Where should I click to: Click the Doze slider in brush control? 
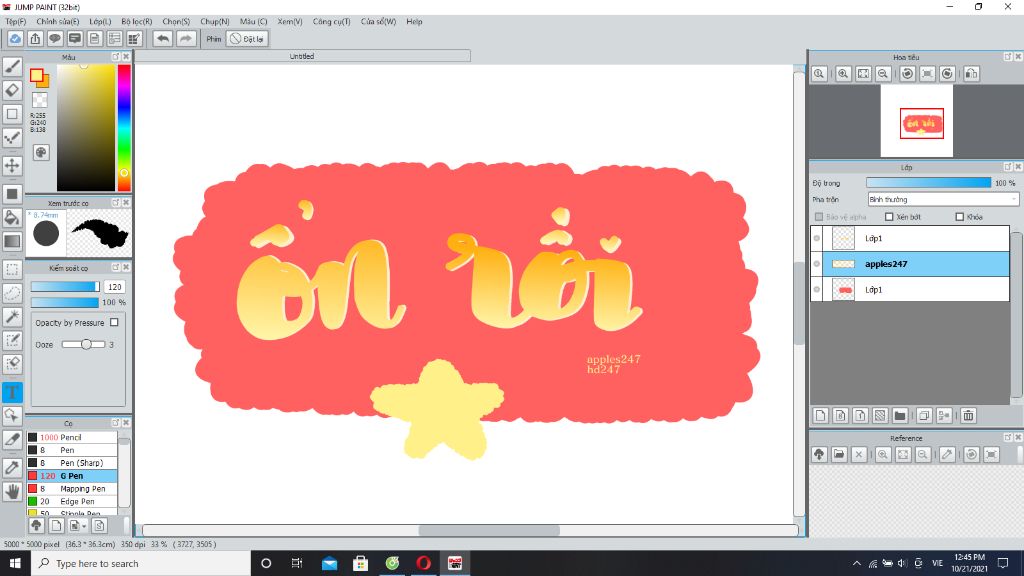84,344
